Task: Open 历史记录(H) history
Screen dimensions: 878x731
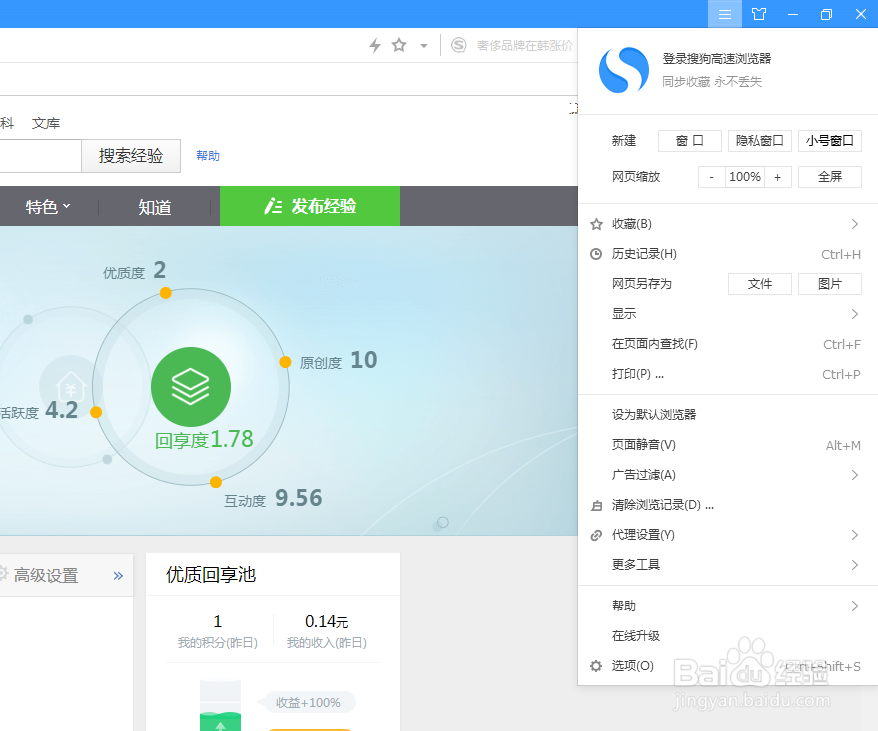Action: (x=727, y=254)
